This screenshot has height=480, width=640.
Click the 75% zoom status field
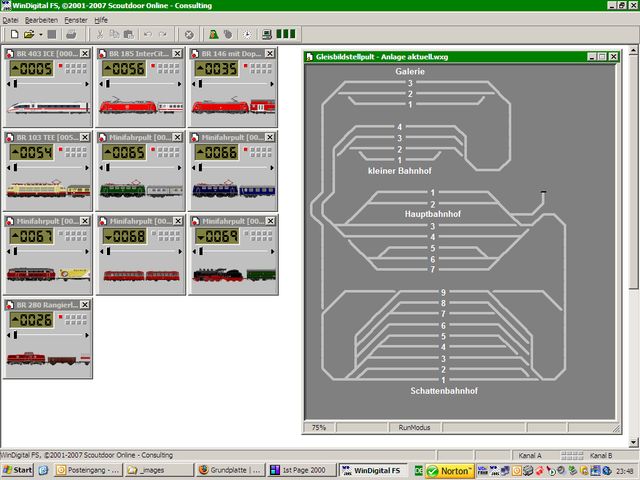(319, 427)
